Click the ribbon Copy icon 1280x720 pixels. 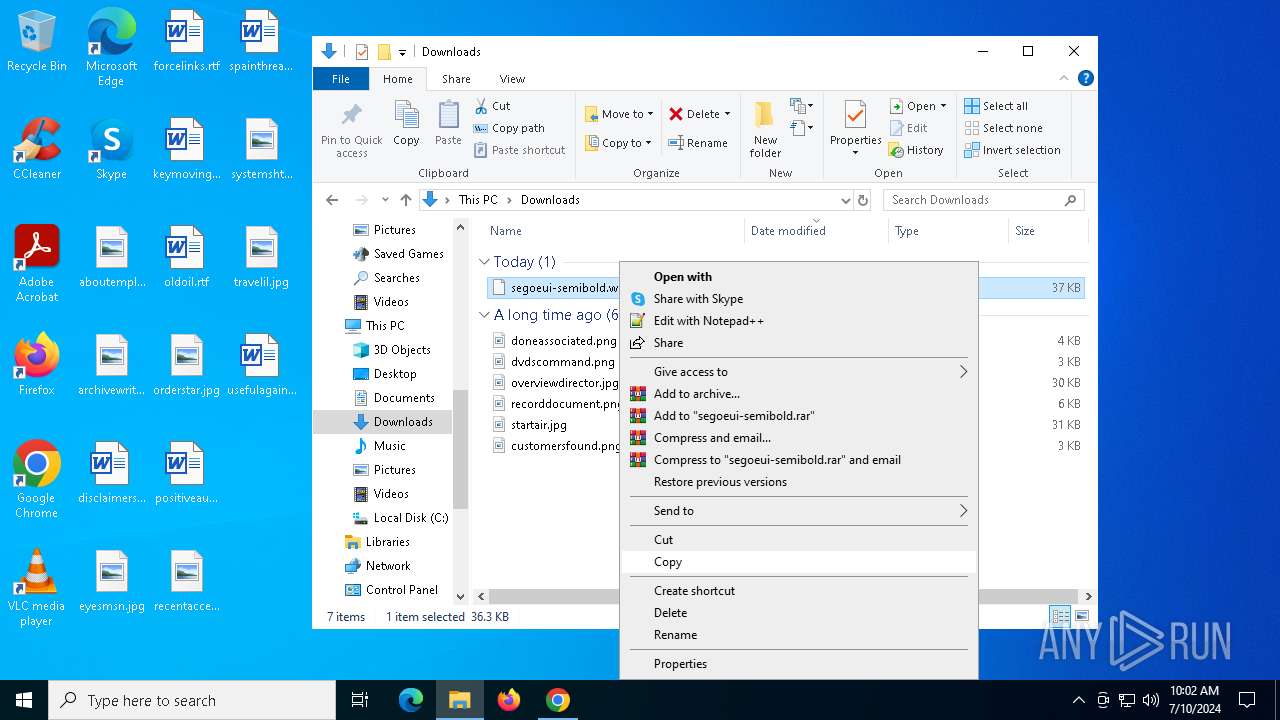click(406, 115)
